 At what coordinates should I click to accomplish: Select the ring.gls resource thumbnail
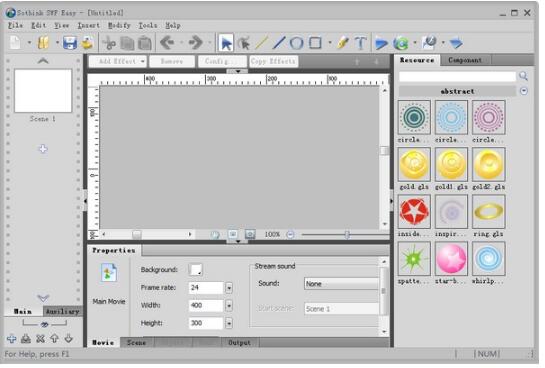click(x=488, y=211)
